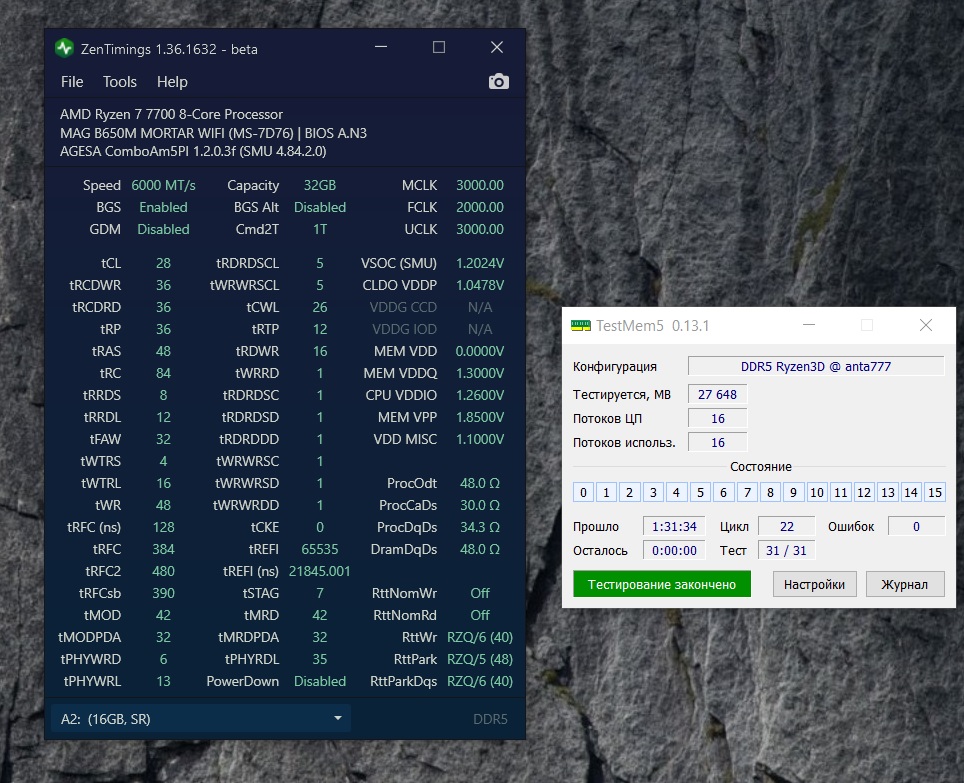Click the cycle count value 22
964x783 pixels.
[x=786, y=527]
